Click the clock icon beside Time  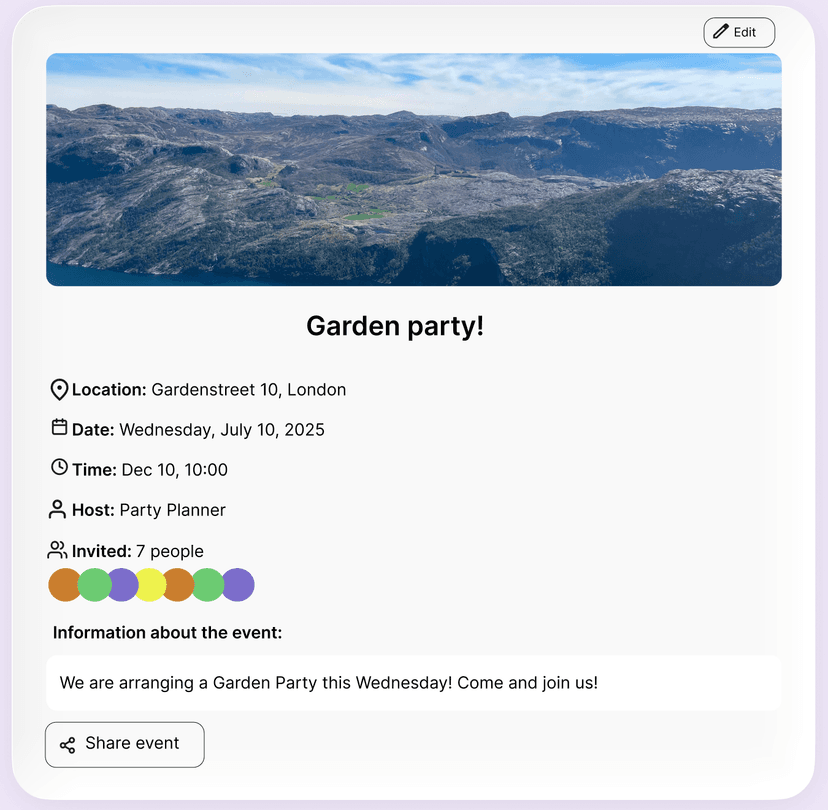click(x=59, y=468)
